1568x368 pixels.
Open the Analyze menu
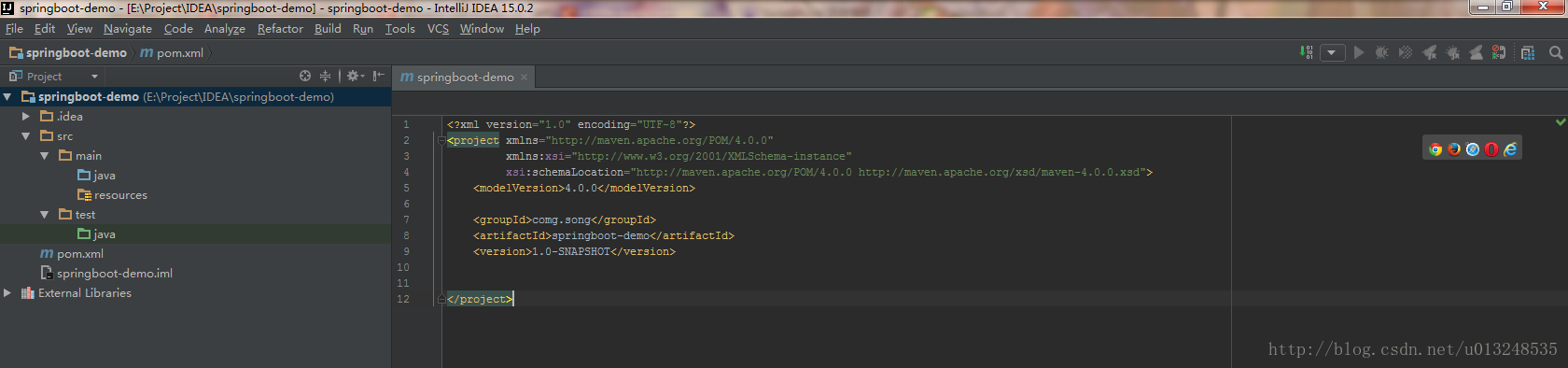(x=225, y=29)
